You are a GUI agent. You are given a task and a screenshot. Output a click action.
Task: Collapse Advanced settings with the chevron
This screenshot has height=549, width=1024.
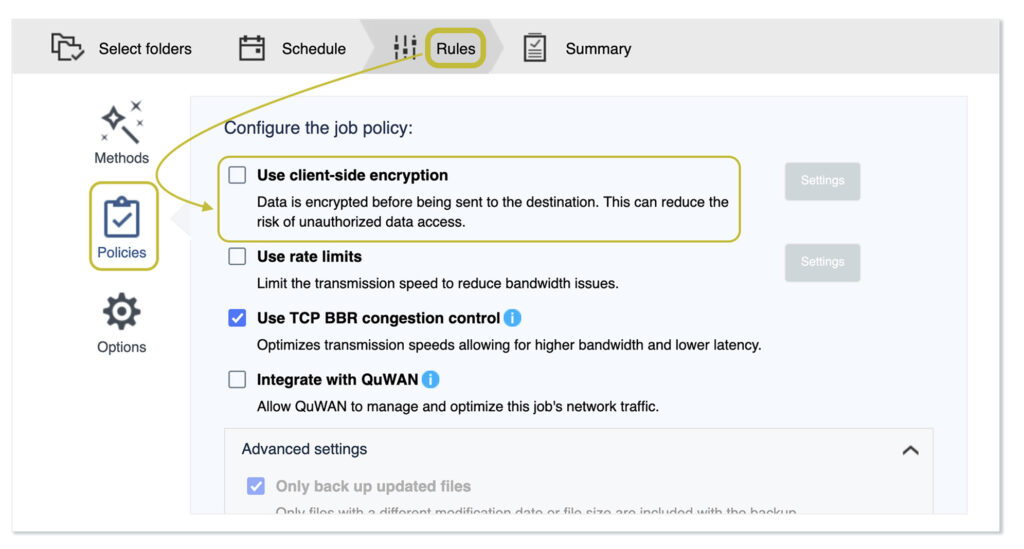click(910, 450)
